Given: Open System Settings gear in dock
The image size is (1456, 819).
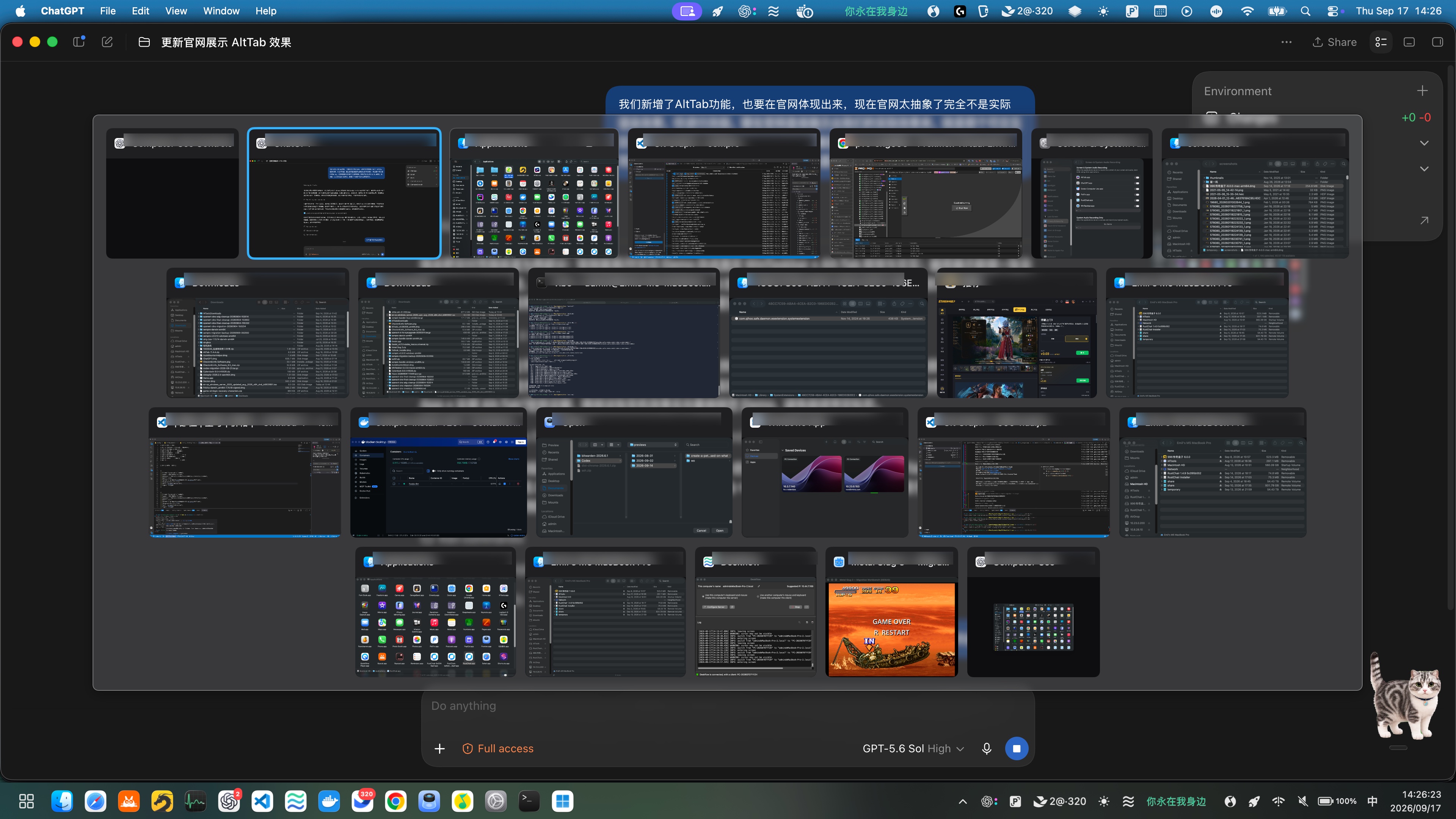Looking at the screenshot, I should click(496, 801).
